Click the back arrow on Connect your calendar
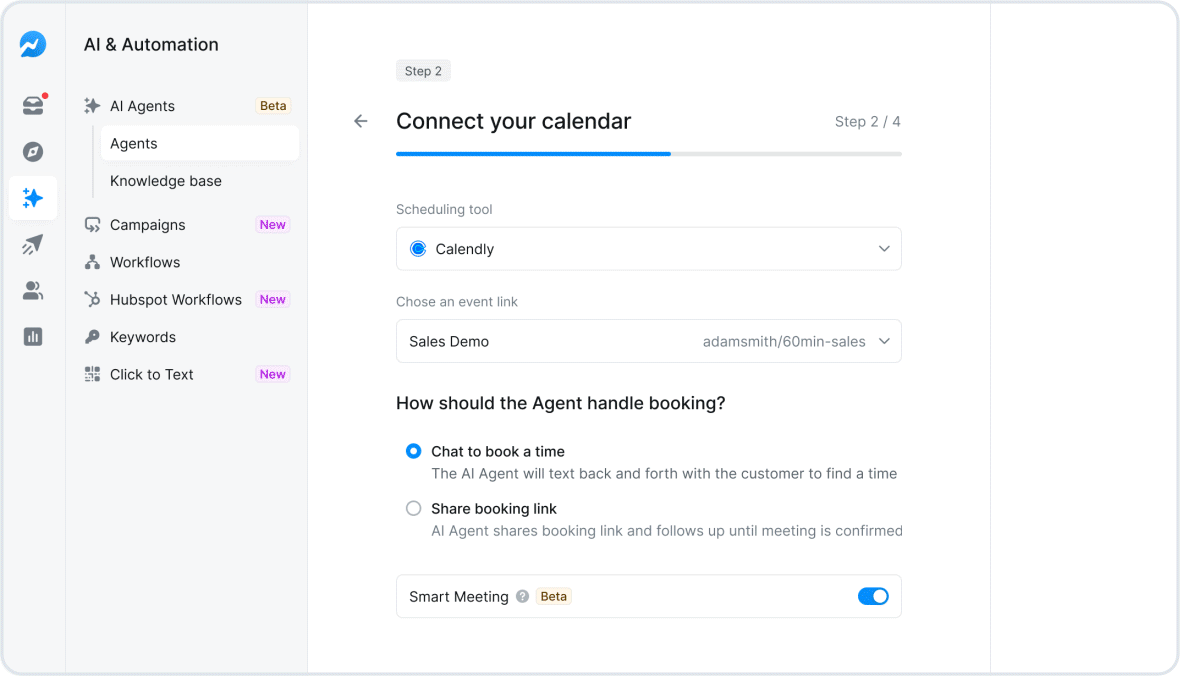The width and height of the screenshot is (1180, 676). pos(360,120)
